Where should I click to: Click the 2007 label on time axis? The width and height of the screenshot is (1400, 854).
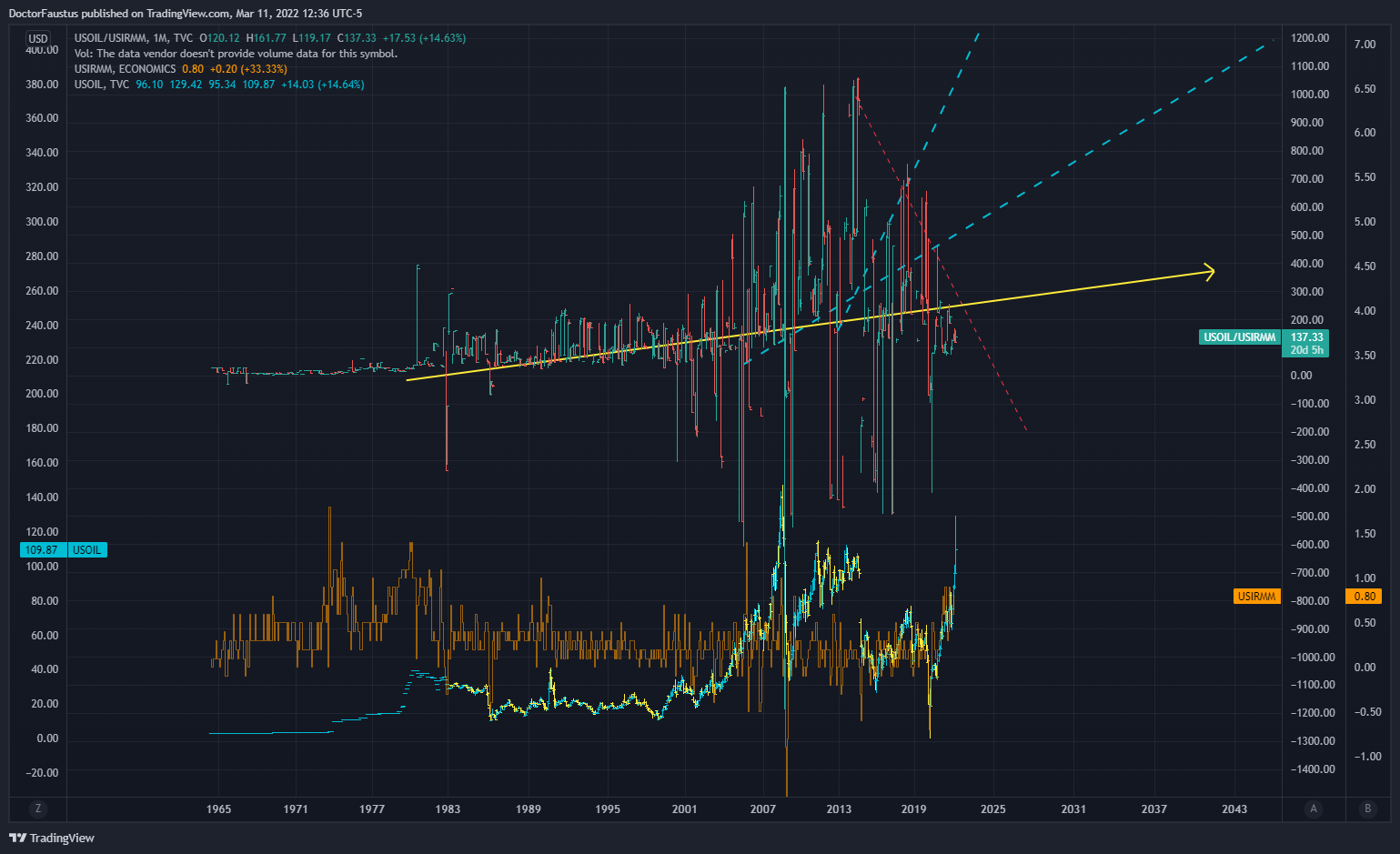click(x=762, y=809)
